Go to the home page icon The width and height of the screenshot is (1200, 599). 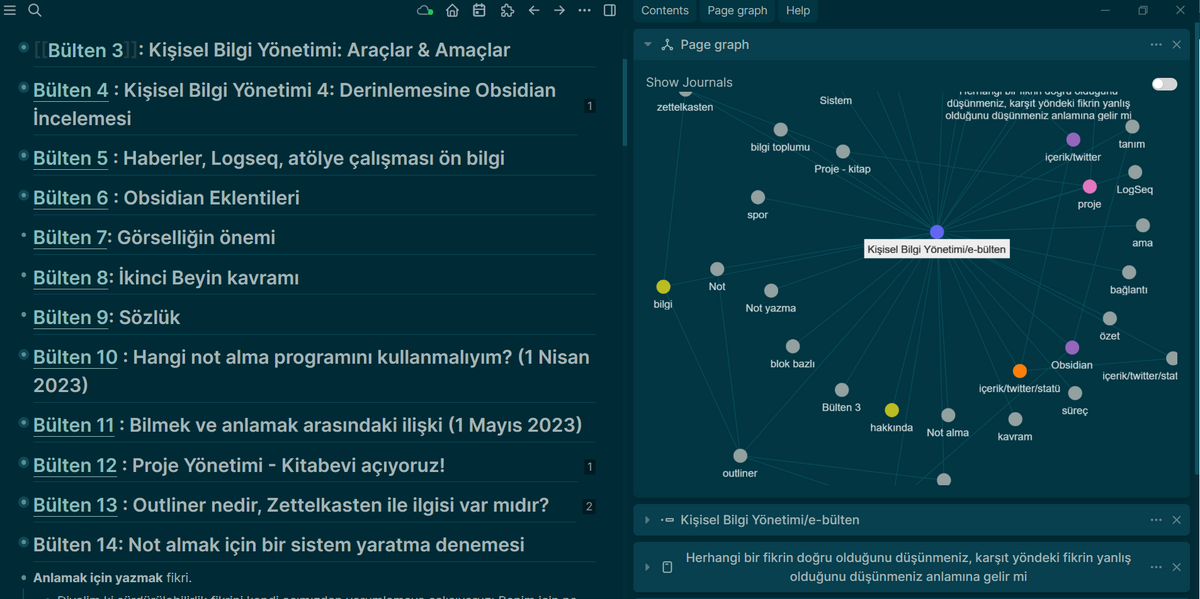point(453,10)
